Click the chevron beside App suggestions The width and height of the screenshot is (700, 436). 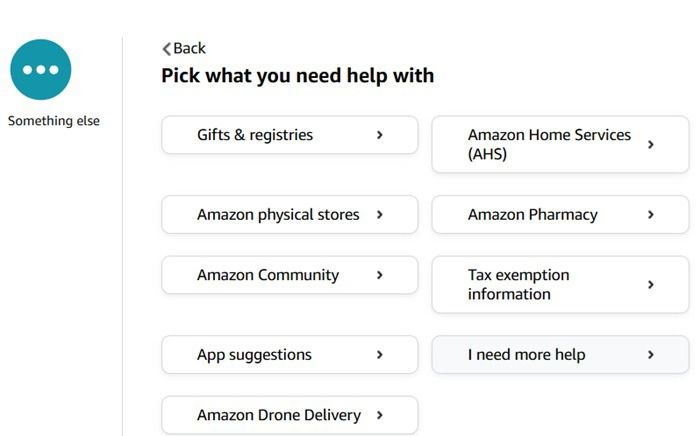[380, 355]
